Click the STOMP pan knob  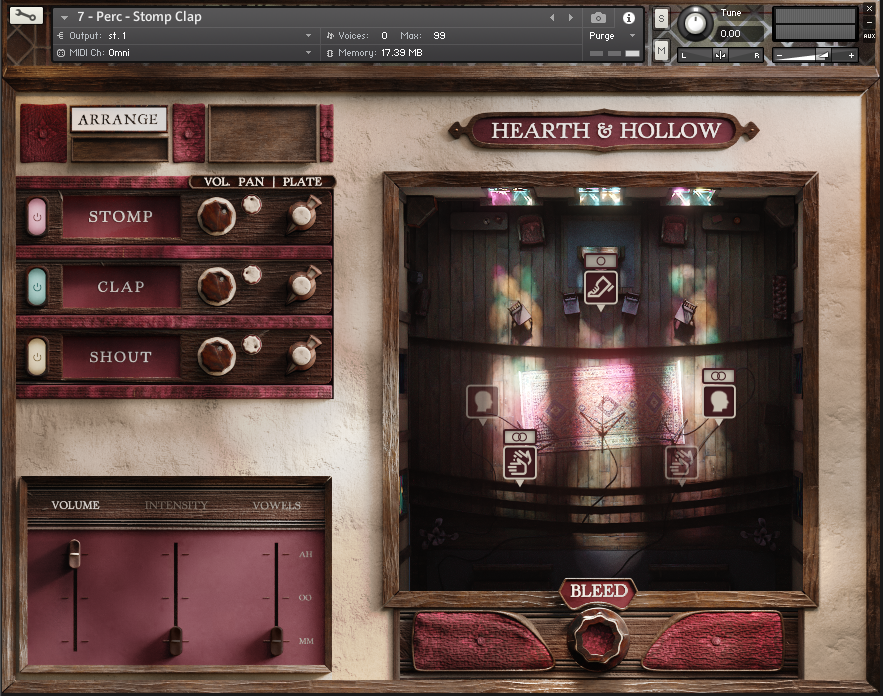click(252, 204)
